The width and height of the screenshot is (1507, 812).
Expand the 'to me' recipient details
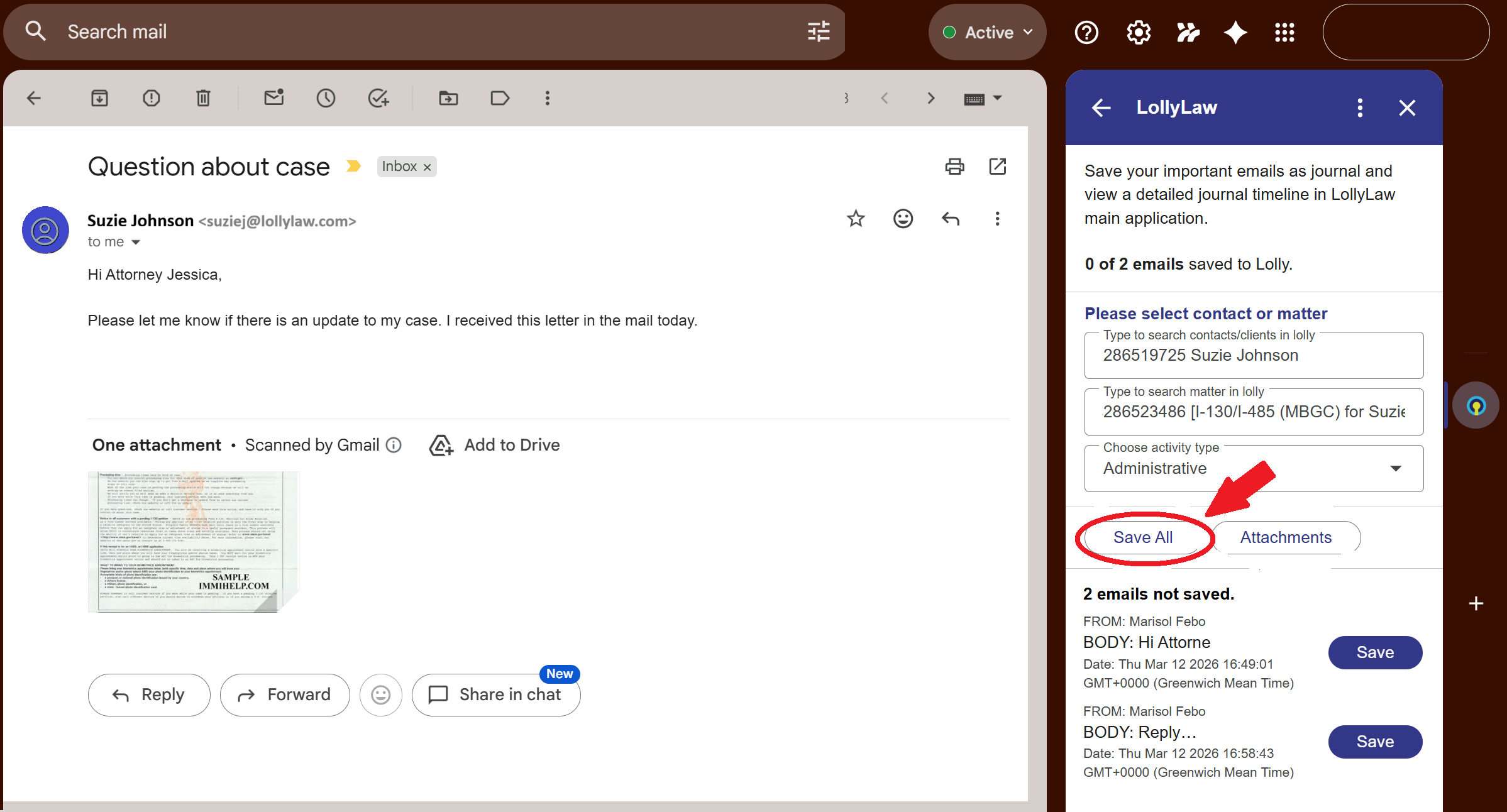pyautogui.click(x=135, y=241)
